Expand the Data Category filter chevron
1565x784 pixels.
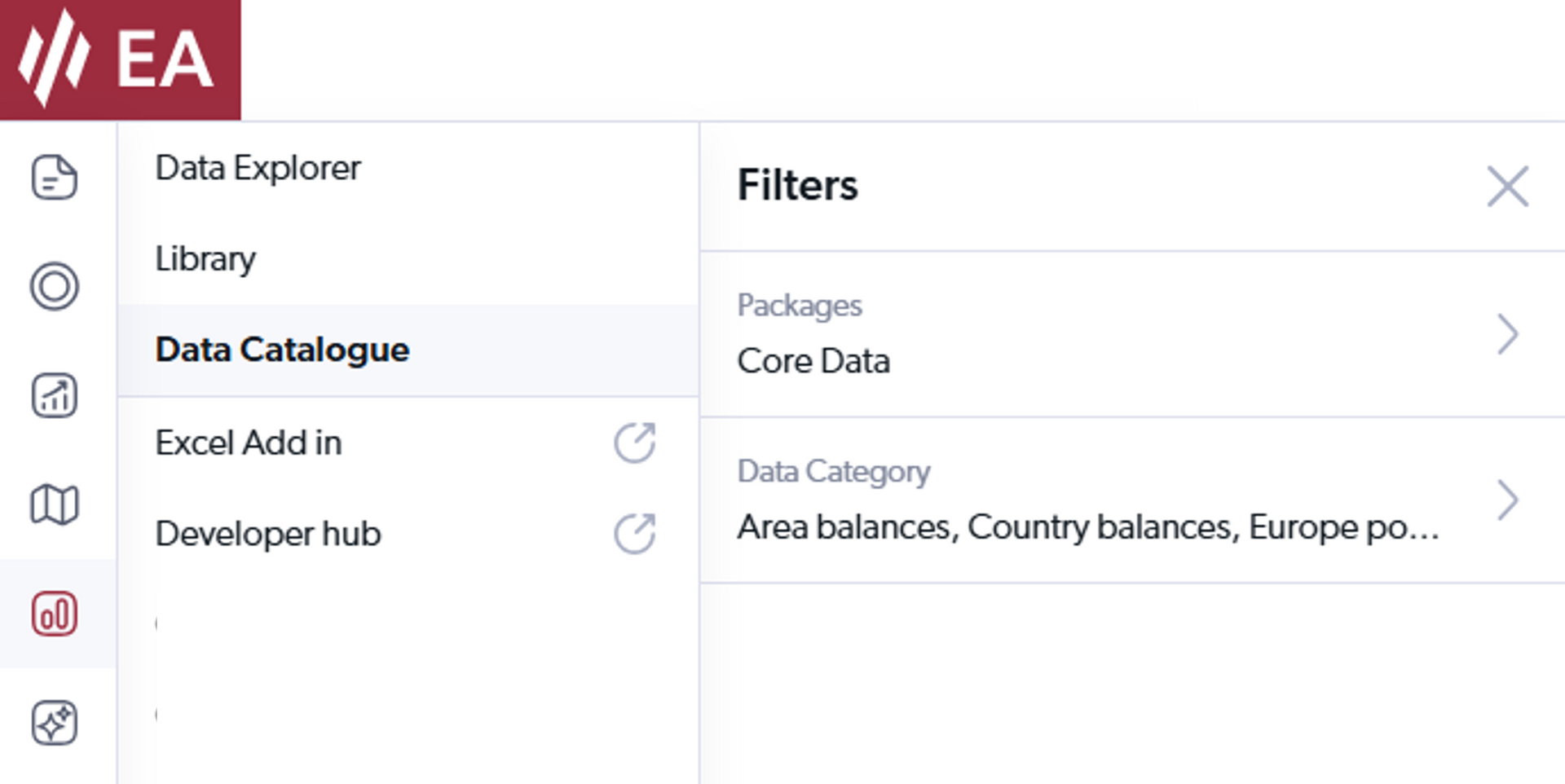click(x=1507, y=500)
